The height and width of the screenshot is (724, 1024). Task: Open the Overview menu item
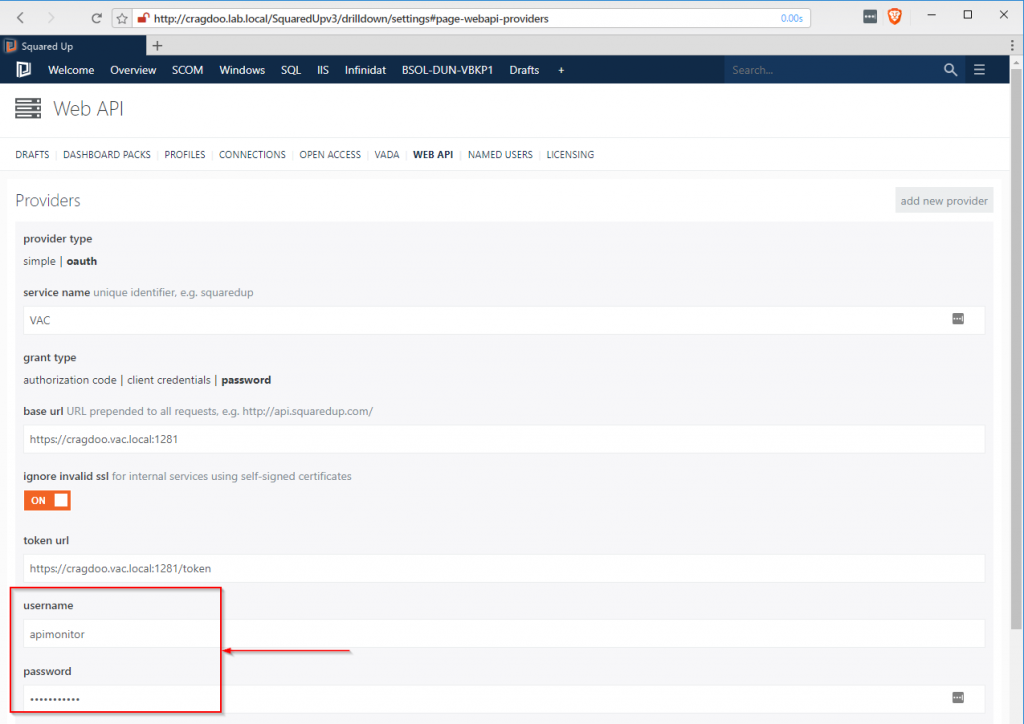click(x=133, y=70)
